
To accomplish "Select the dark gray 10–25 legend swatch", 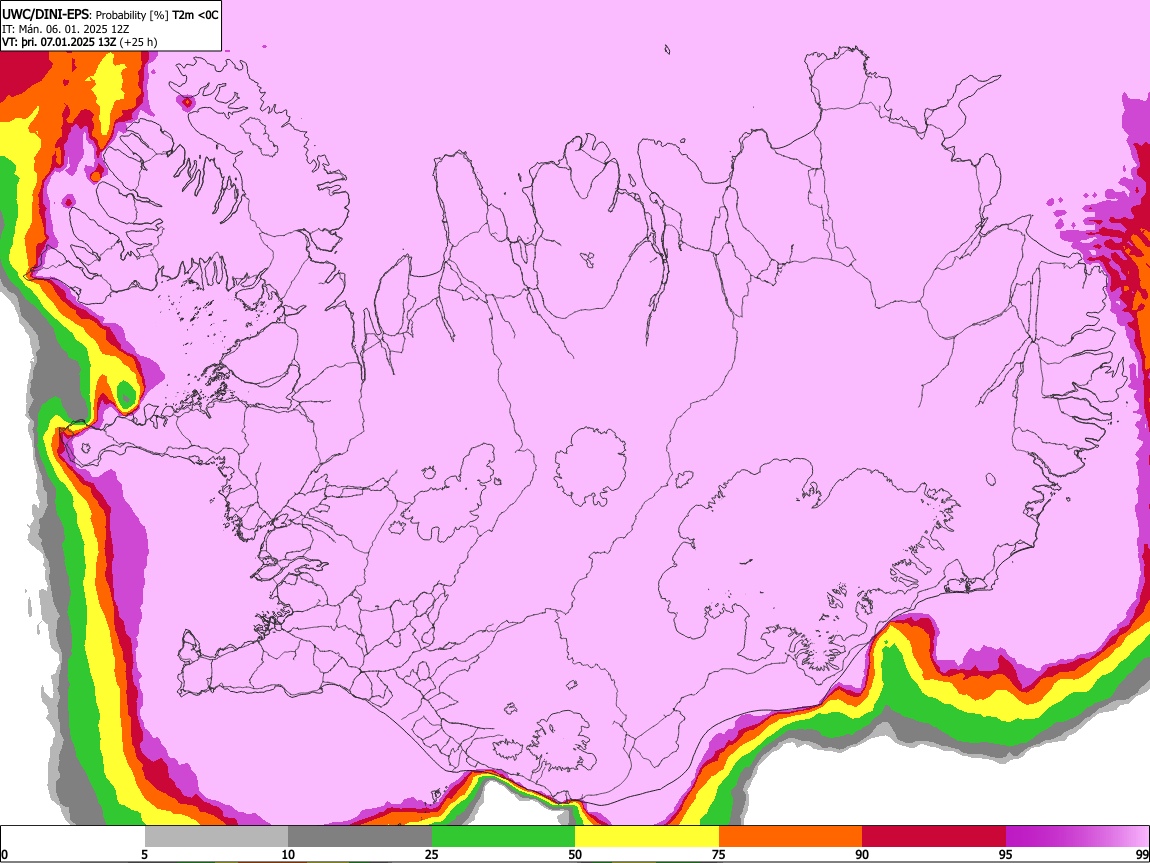I will tap(360, 837).
